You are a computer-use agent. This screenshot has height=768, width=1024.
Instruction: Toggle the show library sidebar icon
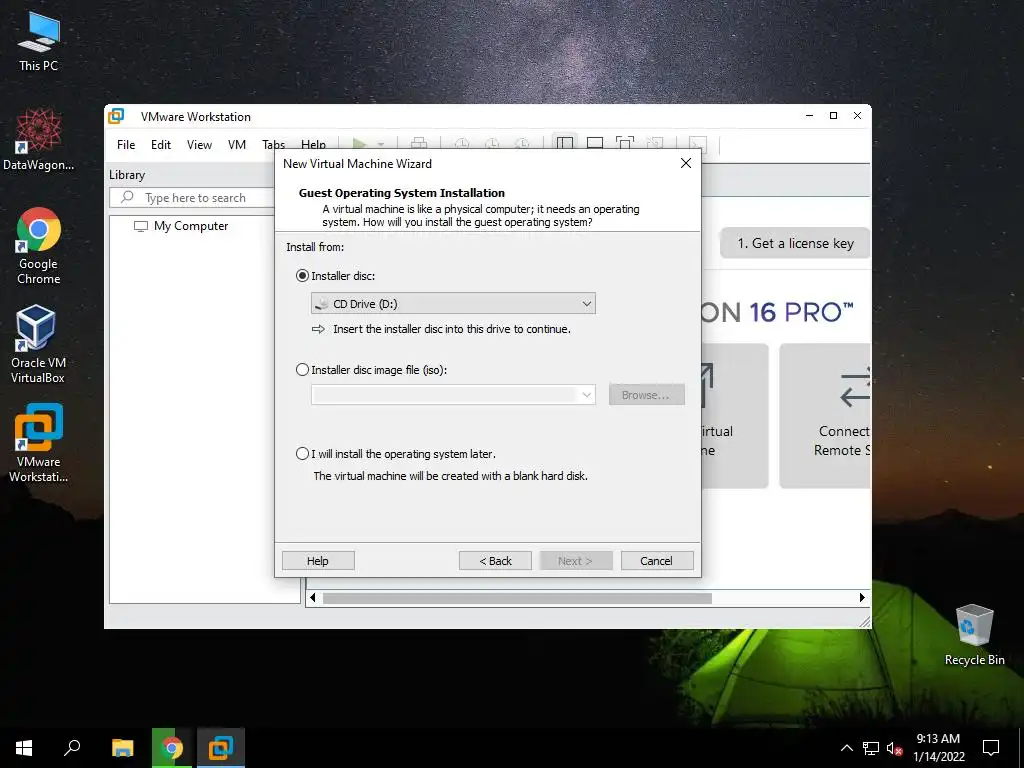click(565, 143)
